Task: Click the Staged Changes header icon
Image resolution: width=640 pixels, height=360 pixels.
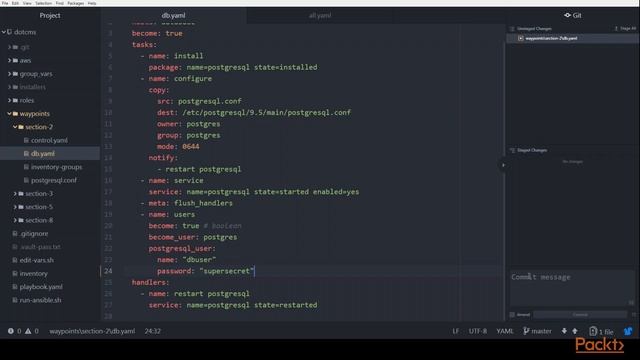Action: [512, 150]
